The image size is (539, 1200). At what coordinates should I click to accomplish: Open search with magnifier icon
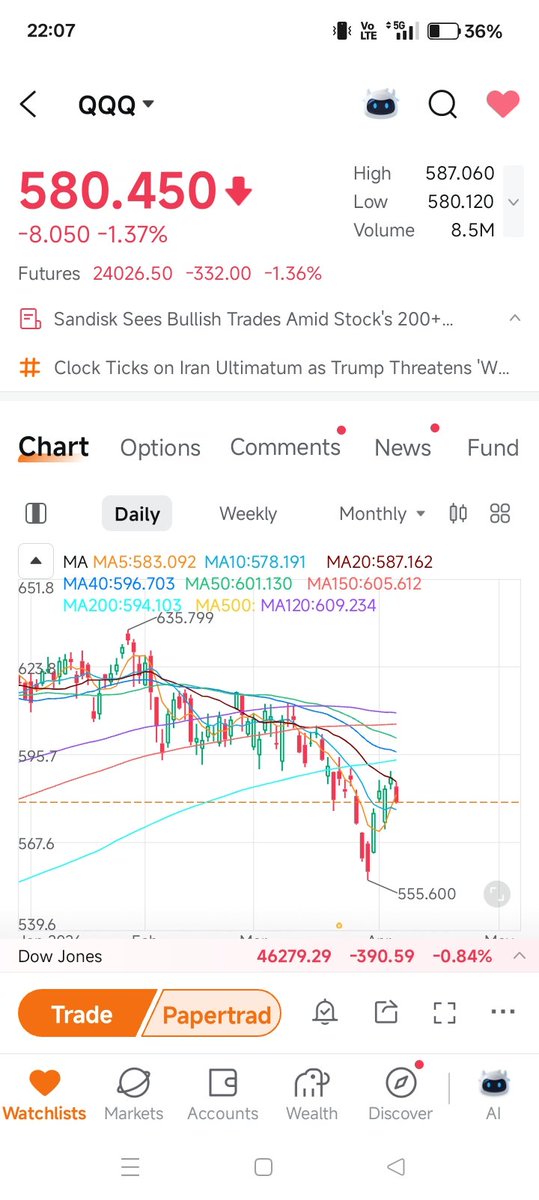pos(442,104)
